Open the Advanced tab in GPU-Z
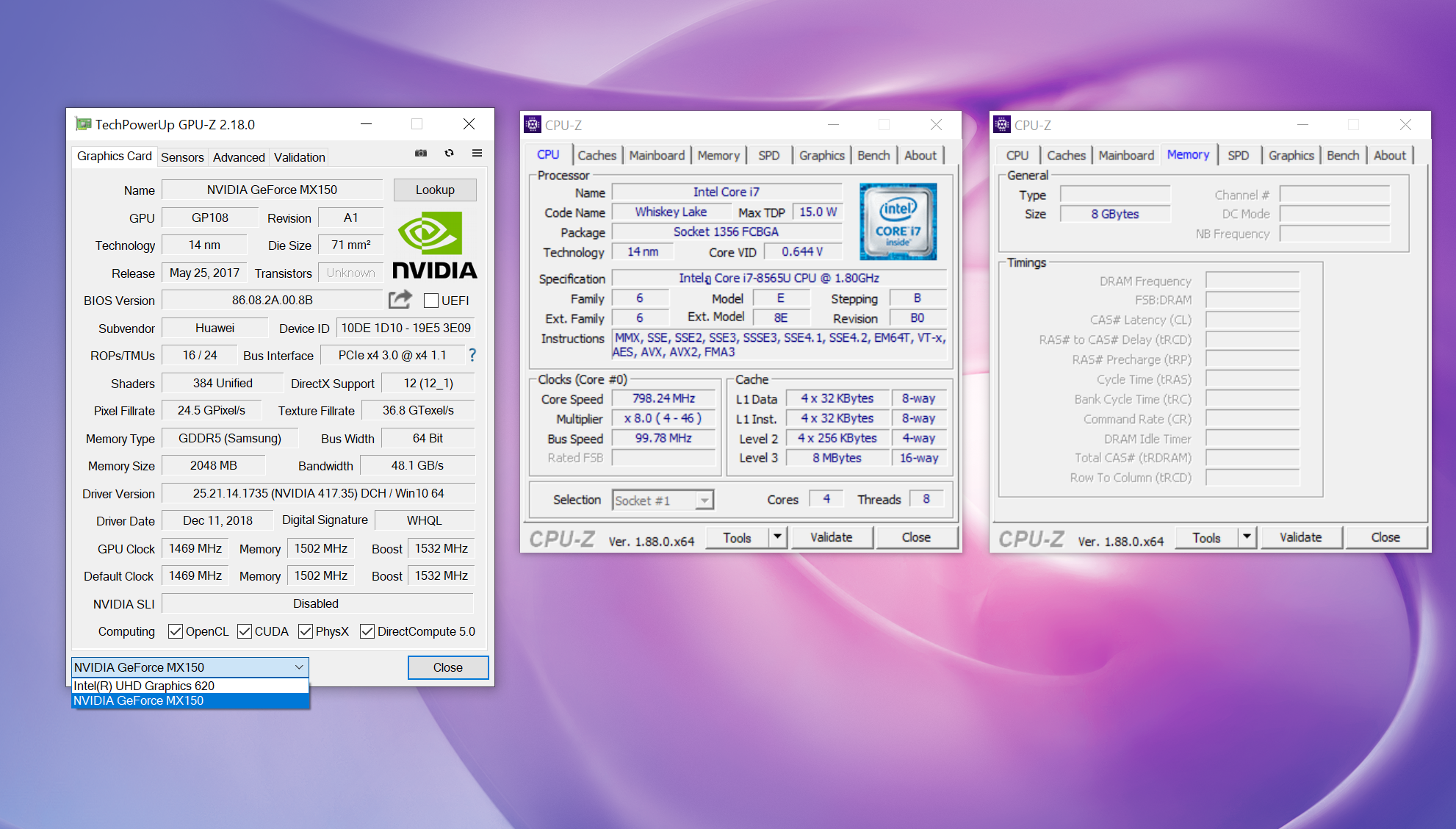 (239, 157)
